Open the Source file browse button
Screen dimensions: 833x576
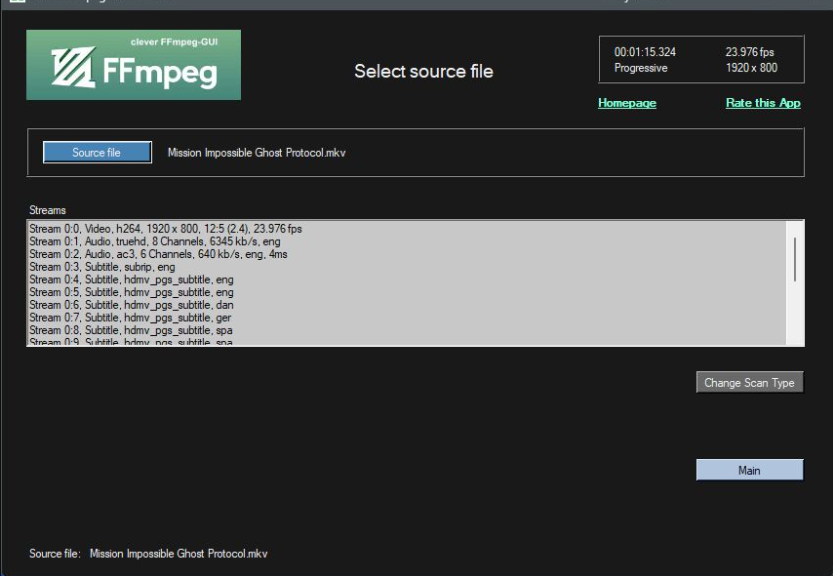pos(97,153)
